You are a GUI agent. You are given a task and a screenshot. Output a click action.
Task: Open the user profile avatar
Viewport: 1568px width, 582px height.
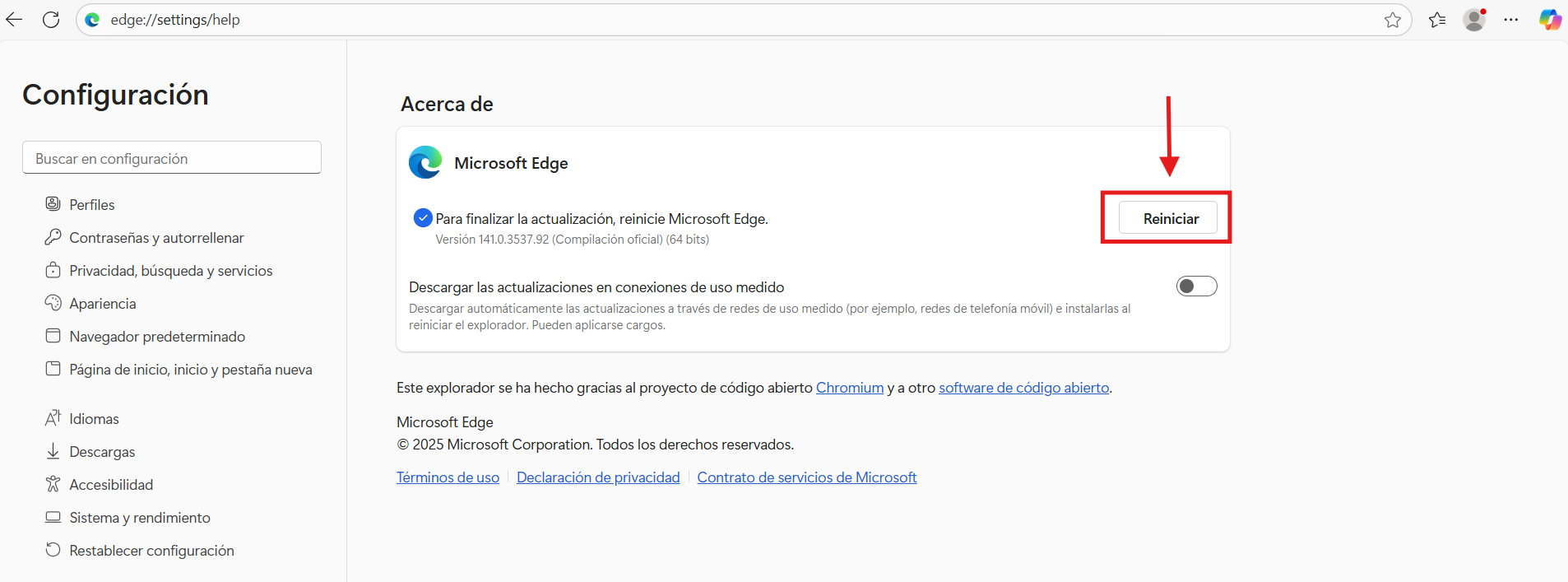click(x=1474, y=20)
